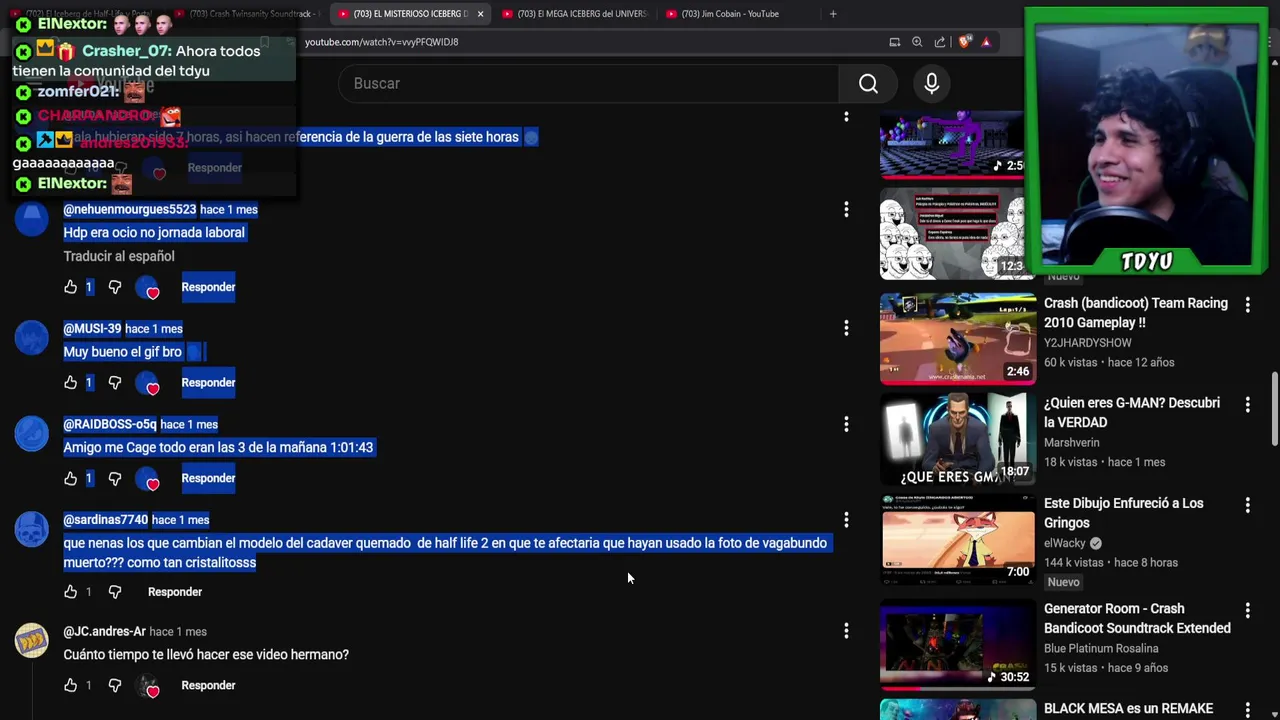Like the comment by @MUSI-39
Screen dimensions: 1280x720
70,382
